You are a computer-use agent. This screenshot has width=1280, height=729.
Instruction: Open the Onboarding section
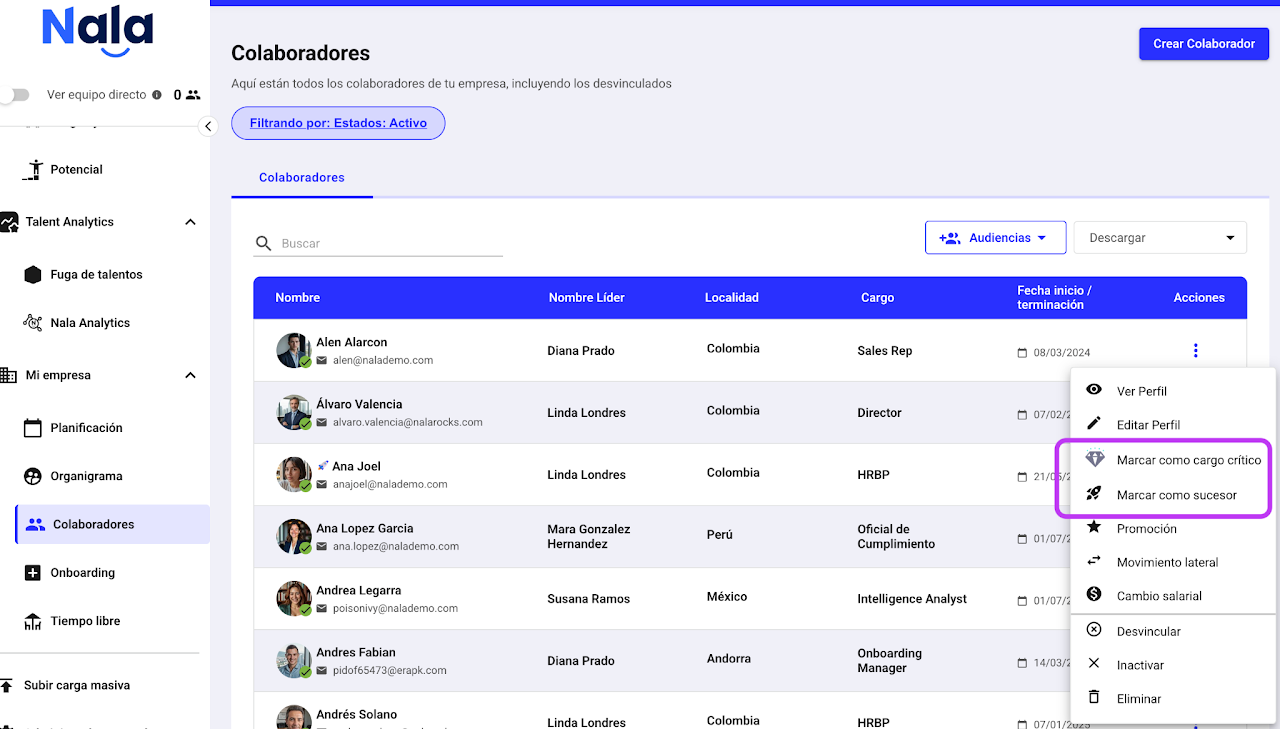tap(82, 573)
